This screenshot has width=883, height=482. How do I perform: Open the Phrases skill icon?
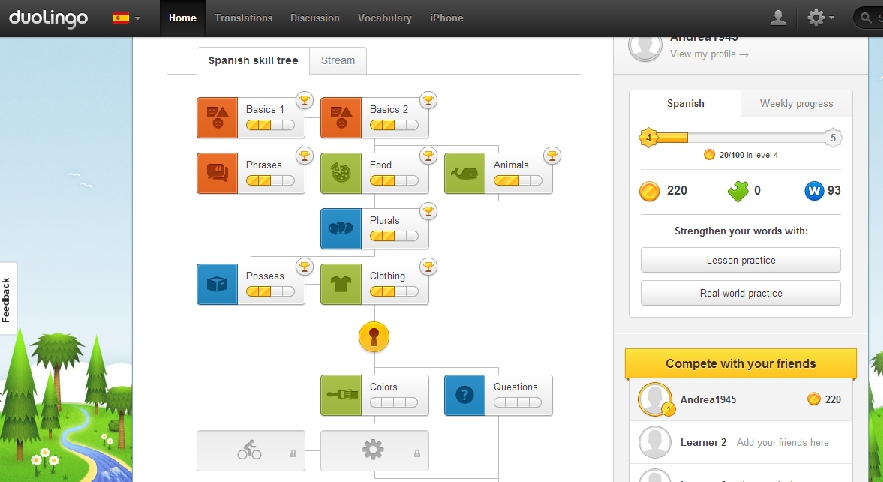click(x=217, y=173)
